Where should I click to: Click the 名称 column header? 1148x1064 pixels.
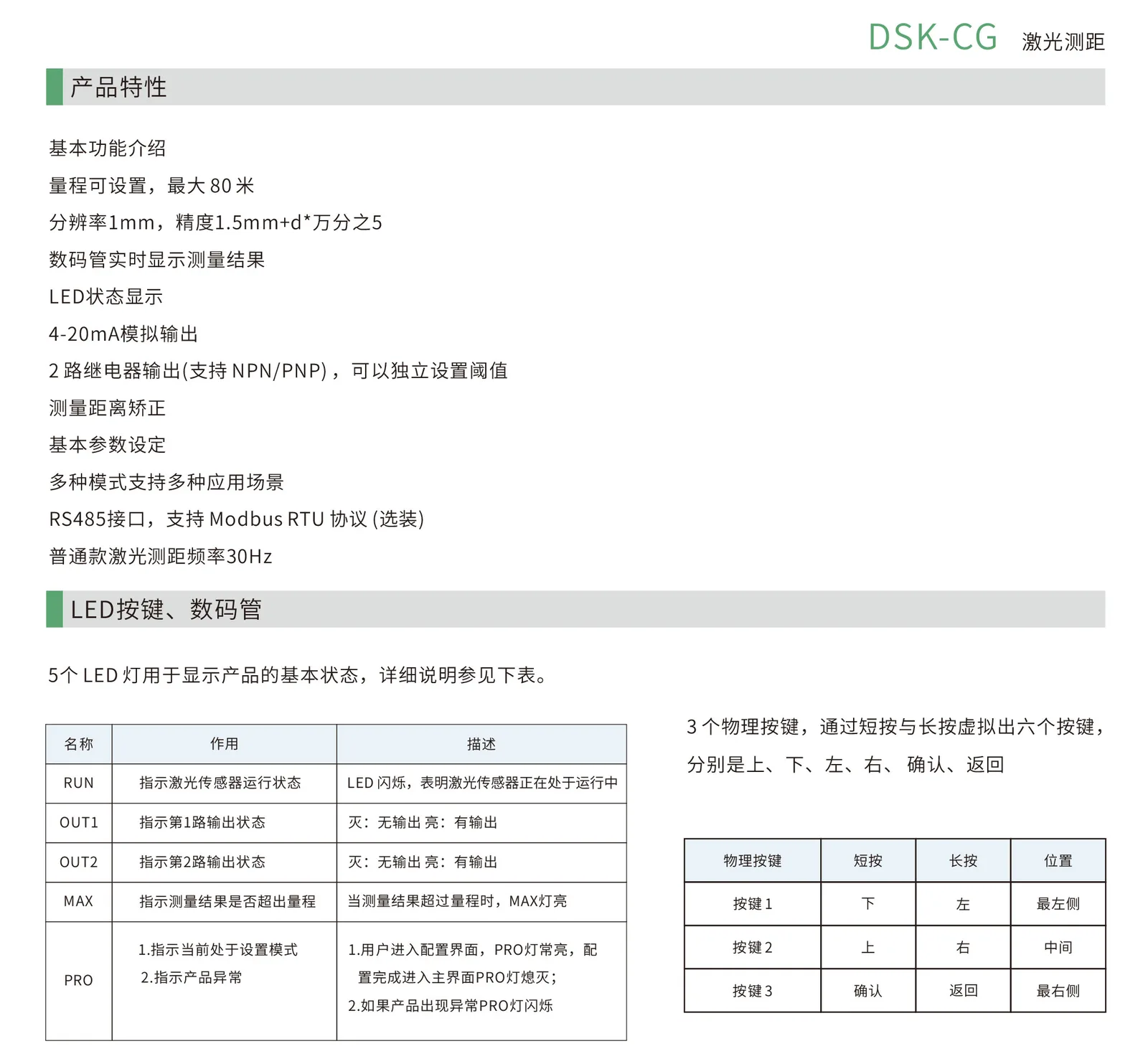pos(79,744)
